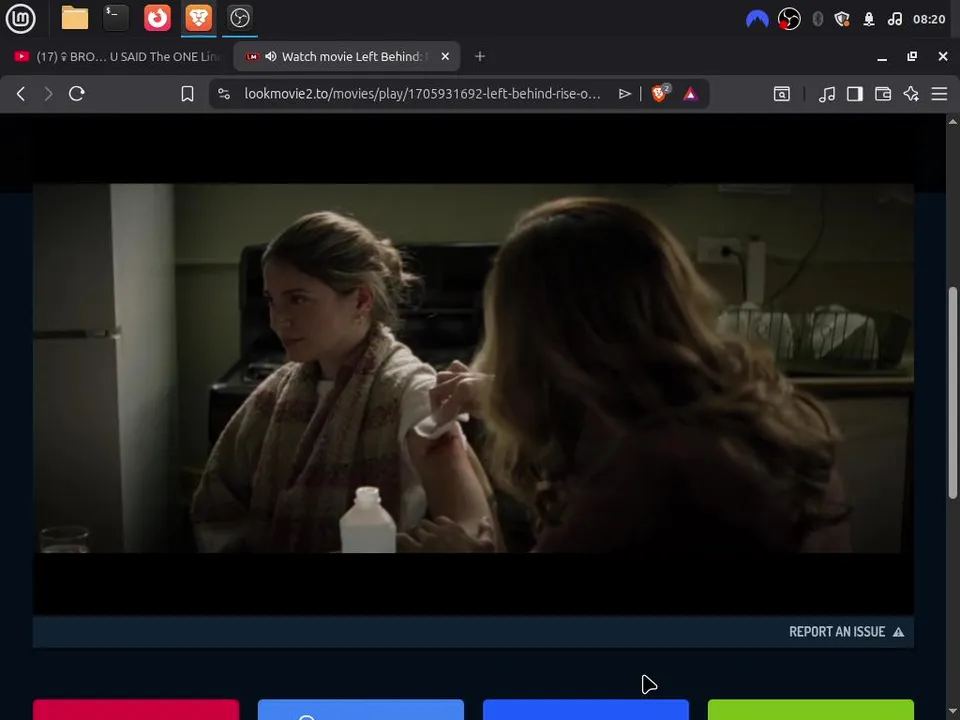Go forward to the next page
Viewport: 960px width, 720px height.
[48, 94]
